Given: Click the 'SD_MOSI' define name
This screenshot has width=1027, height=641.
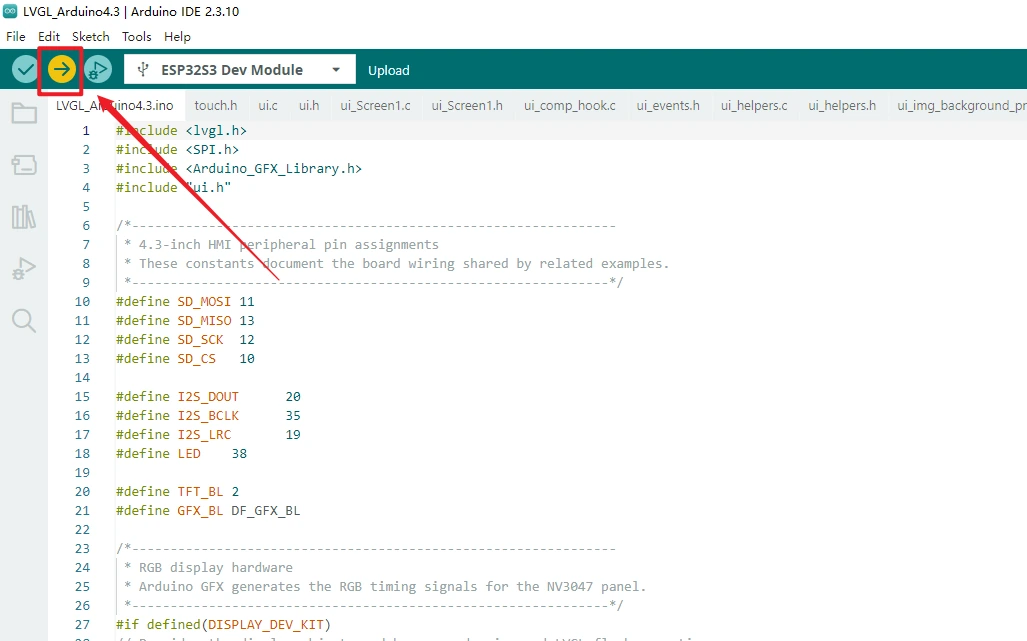Looking at the screenshot, I should (x=204, y=302).
